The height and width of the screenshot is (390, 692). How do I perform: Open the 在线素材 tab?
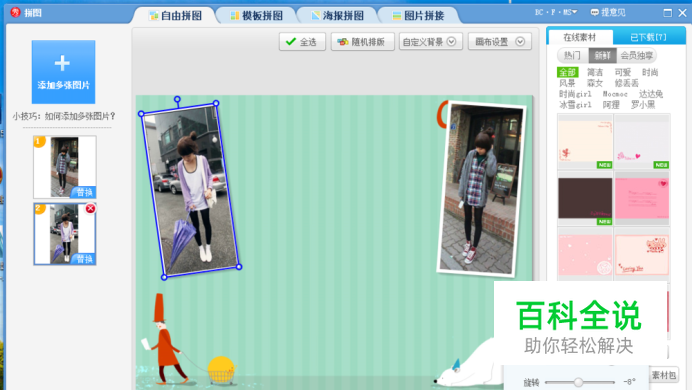coord(579,37)
